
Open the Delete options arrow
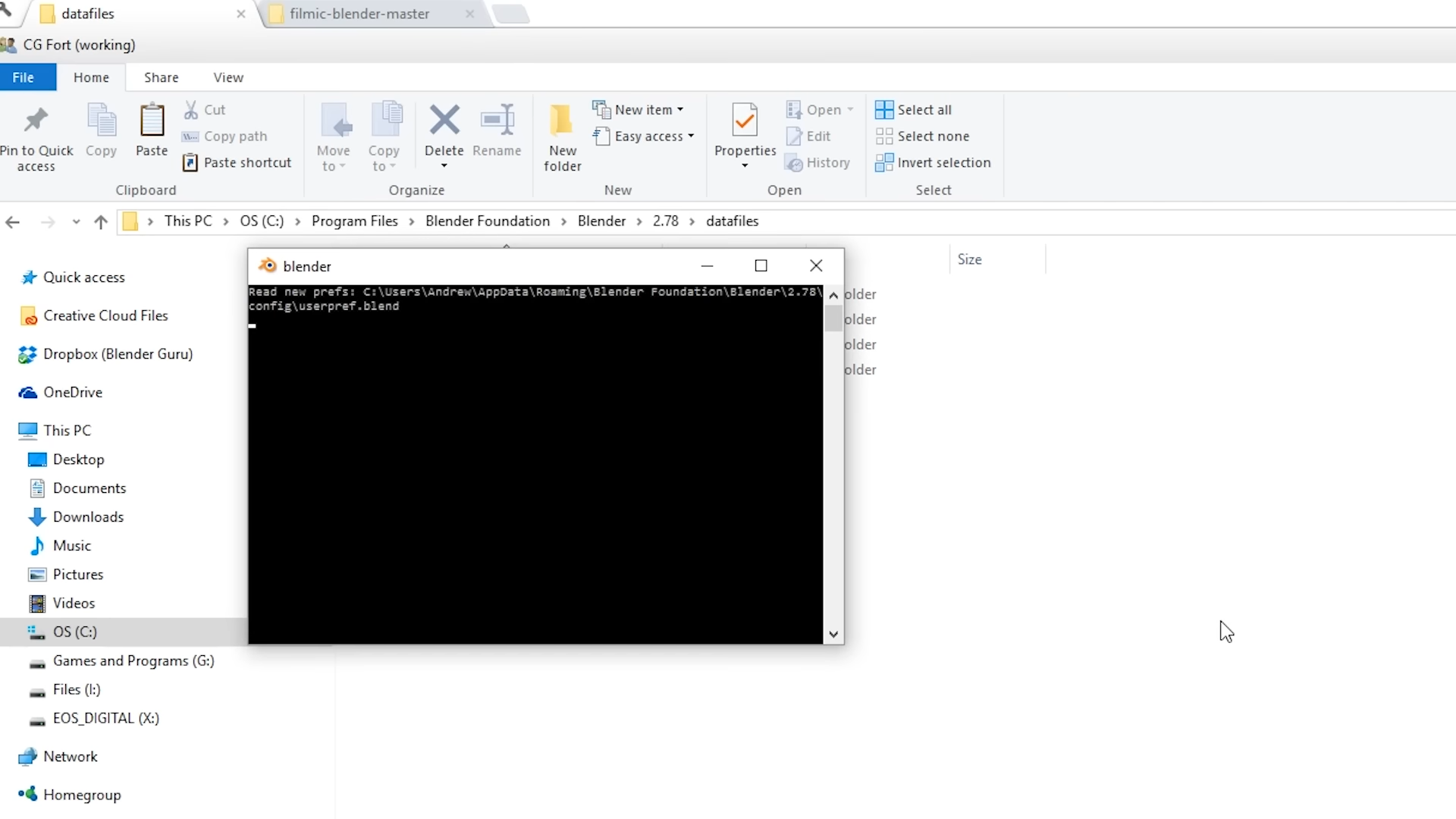coord(444,166)
